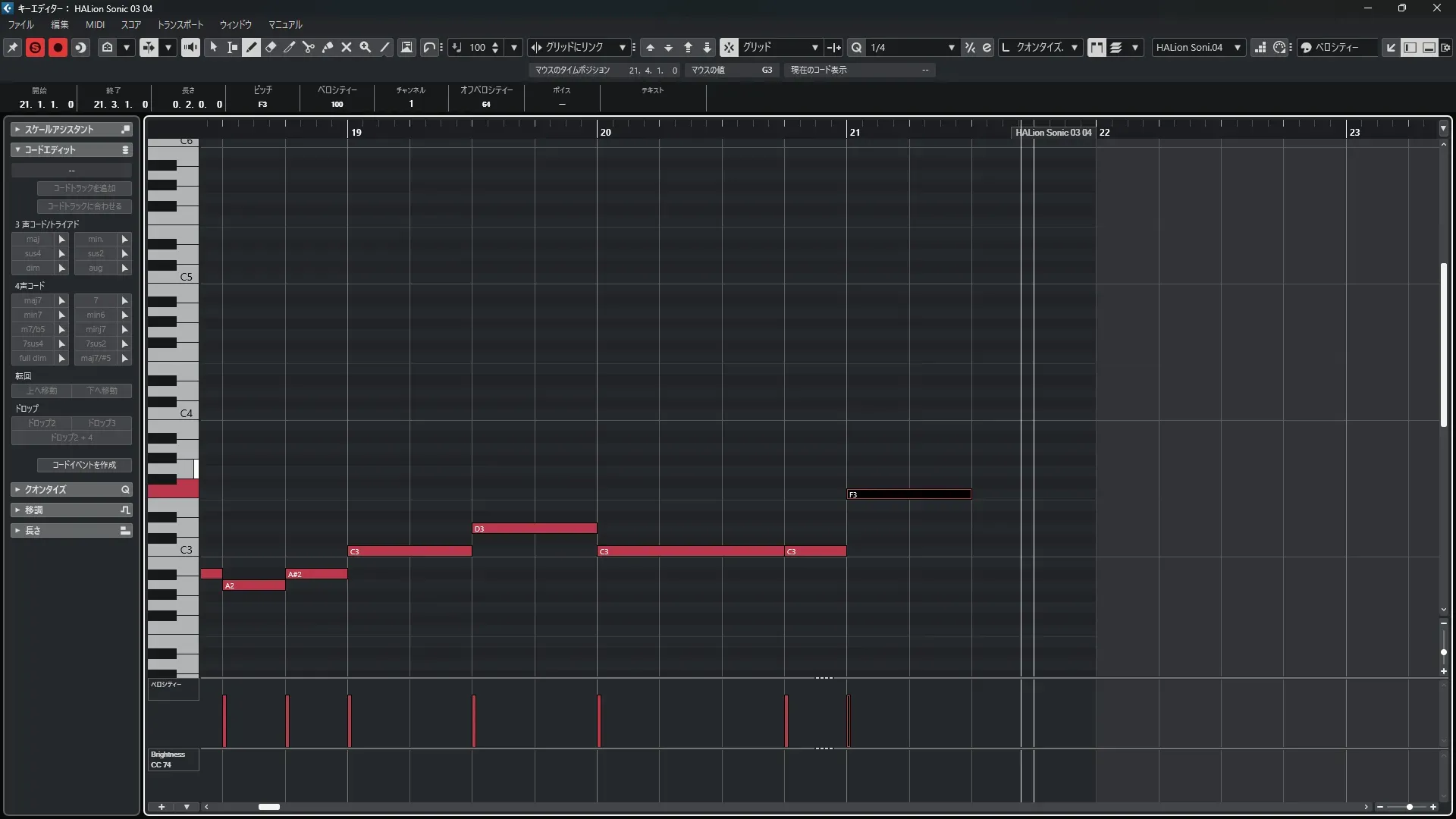Toggle the Record in Editor button
Viewport: 1456px width, 819px height.
point(58,47)
